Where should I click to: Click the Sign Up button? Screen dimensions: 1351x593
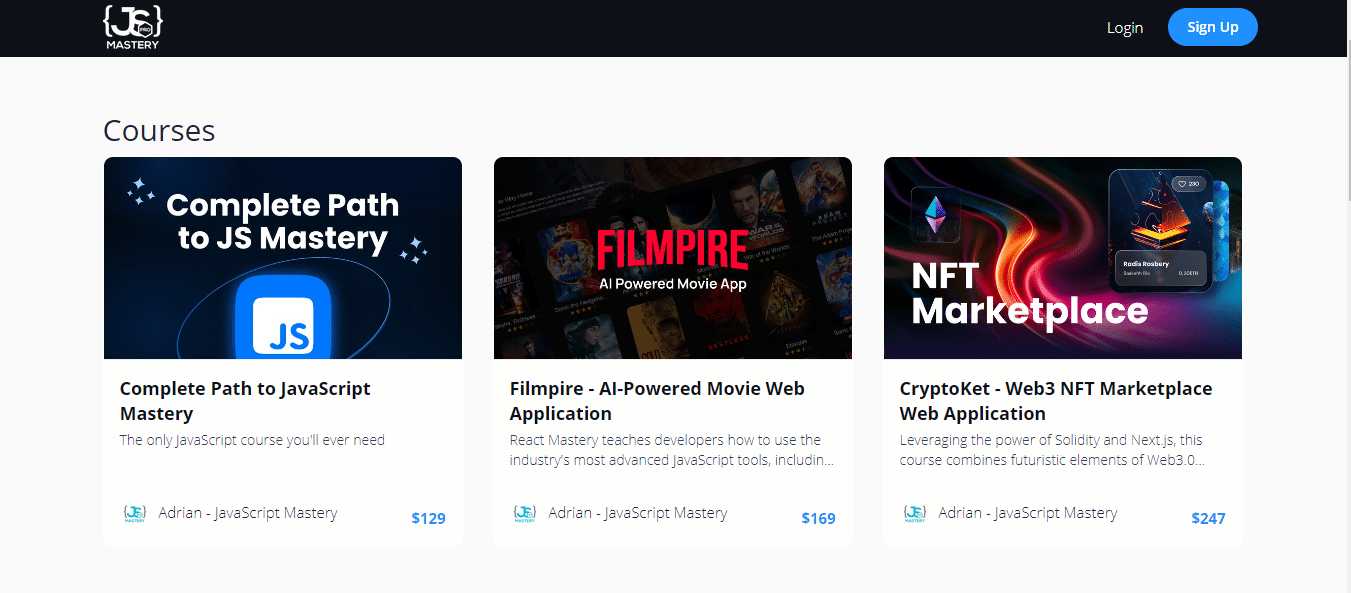coord(1213,27)
